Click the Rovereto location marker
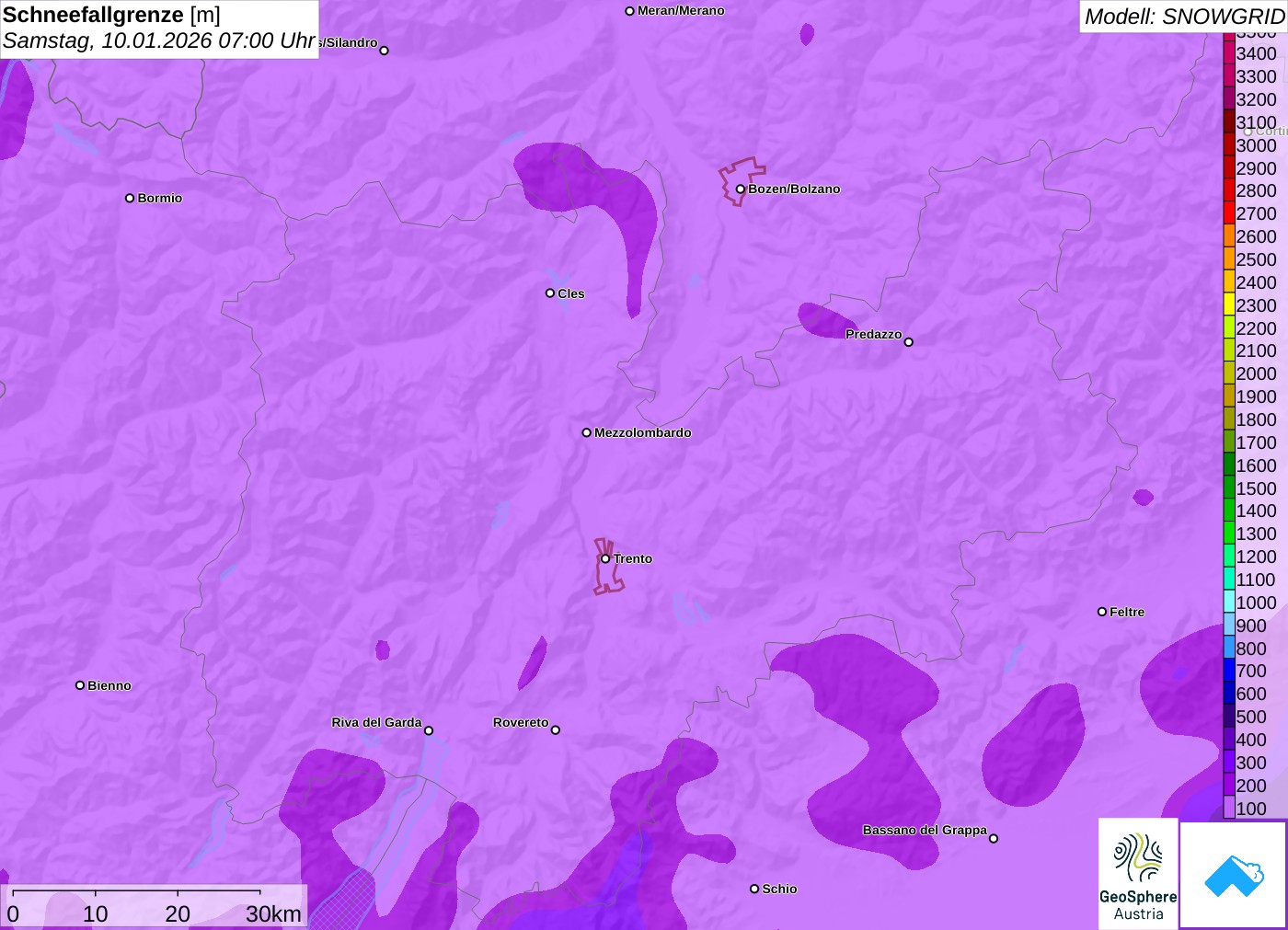 tap(556, 730)
